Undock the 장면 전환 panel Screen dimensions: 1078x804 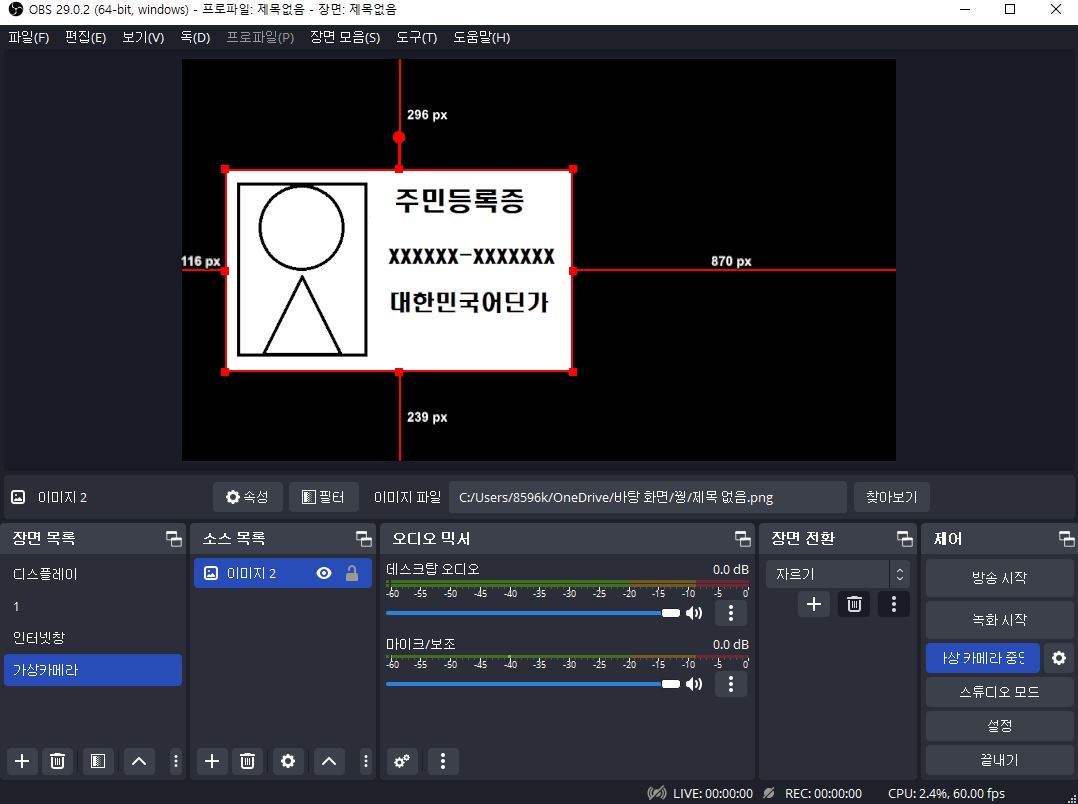905,539
